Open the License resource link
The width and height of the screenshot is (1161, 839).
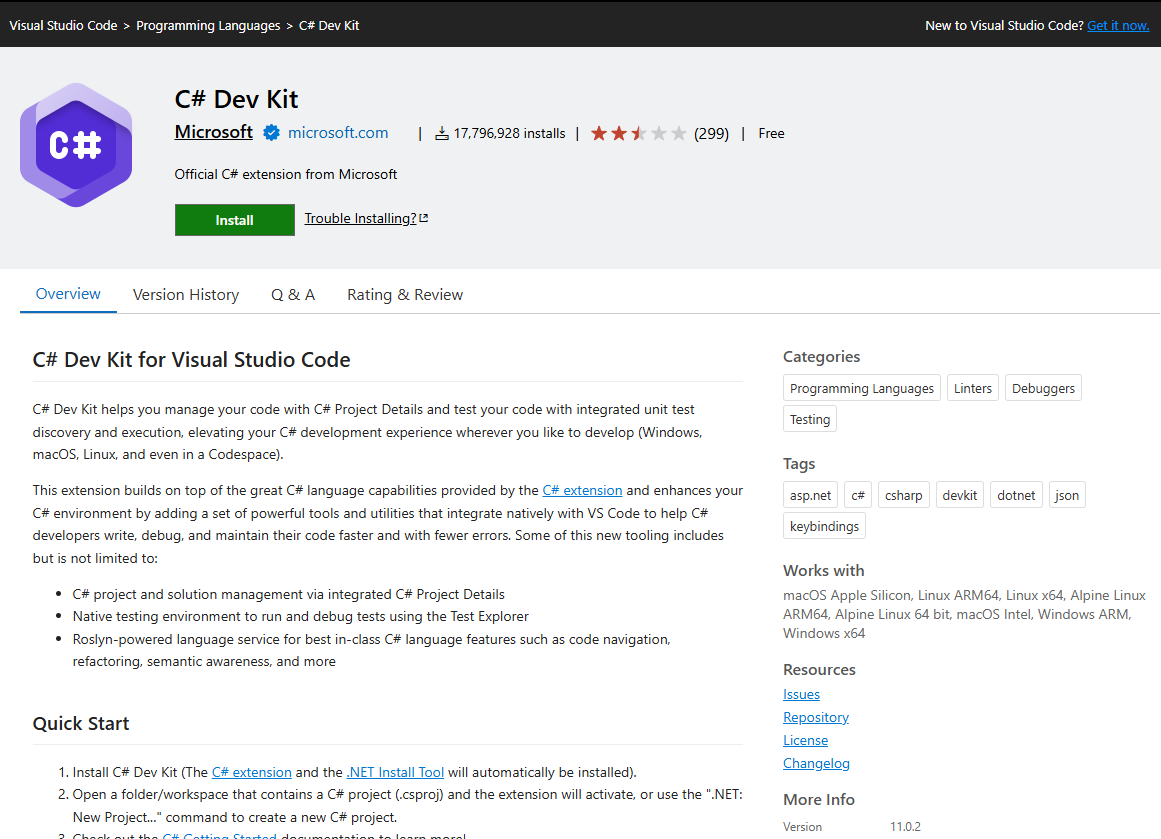point(806,741)
